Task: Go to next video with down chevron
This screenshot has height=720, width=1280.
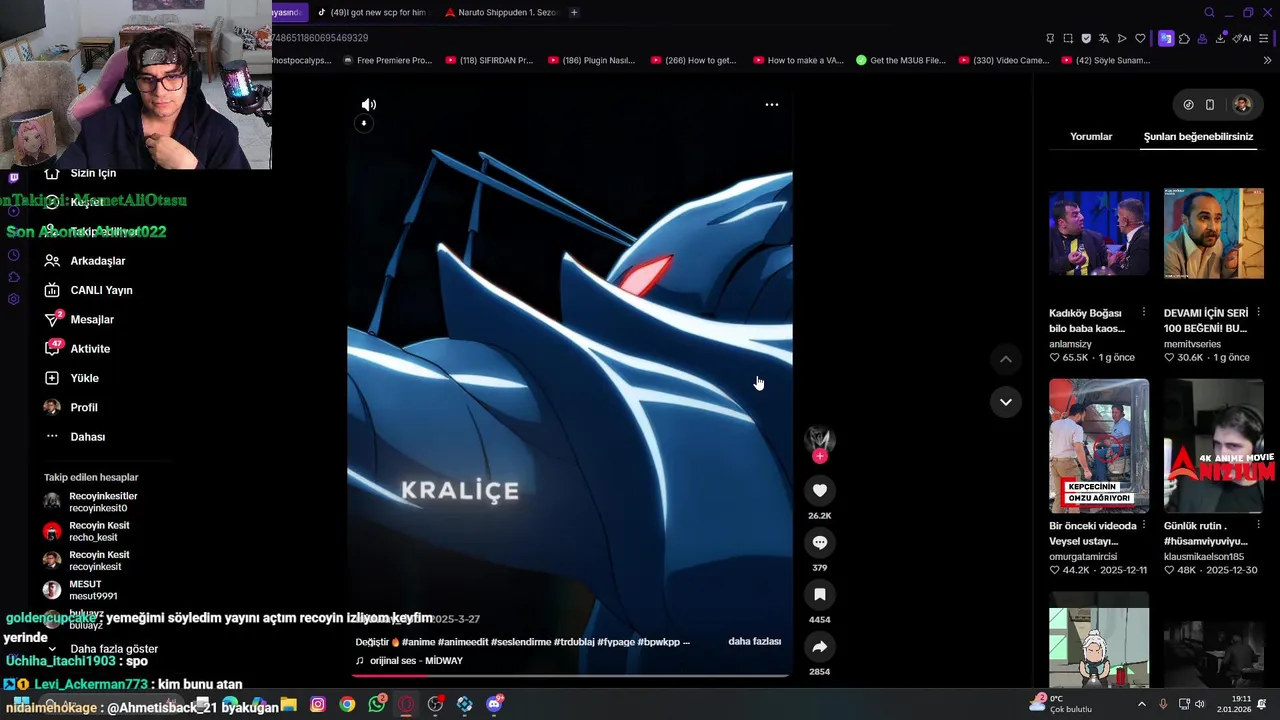Action: click(x=1006, y=402)
